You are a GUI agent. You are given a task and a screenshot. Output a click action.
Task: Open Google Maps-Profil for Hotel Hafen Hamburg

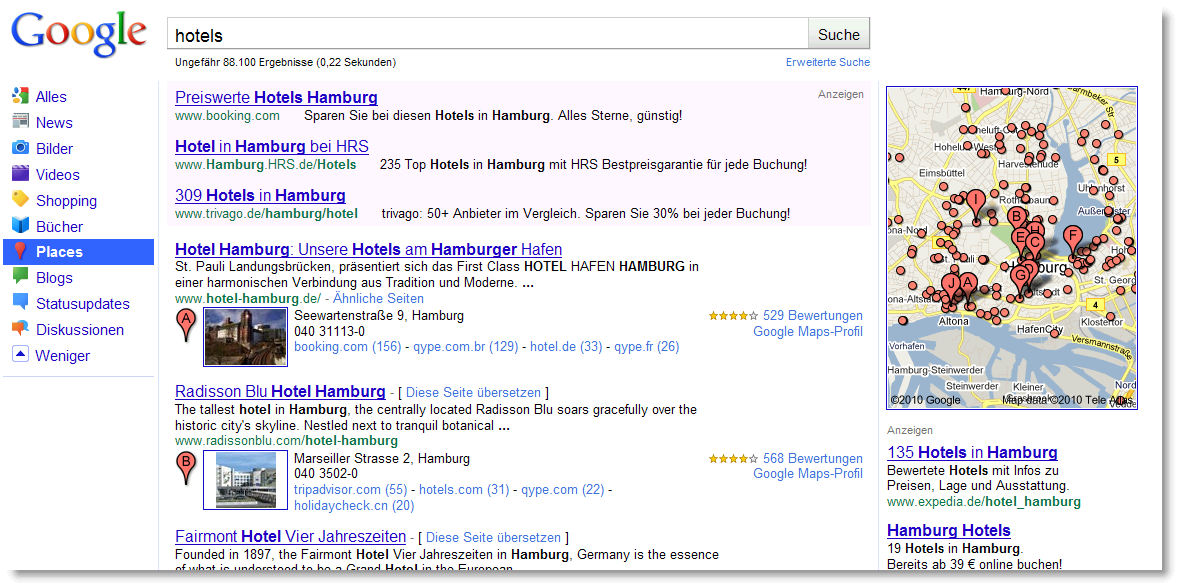tap(808, 331)
